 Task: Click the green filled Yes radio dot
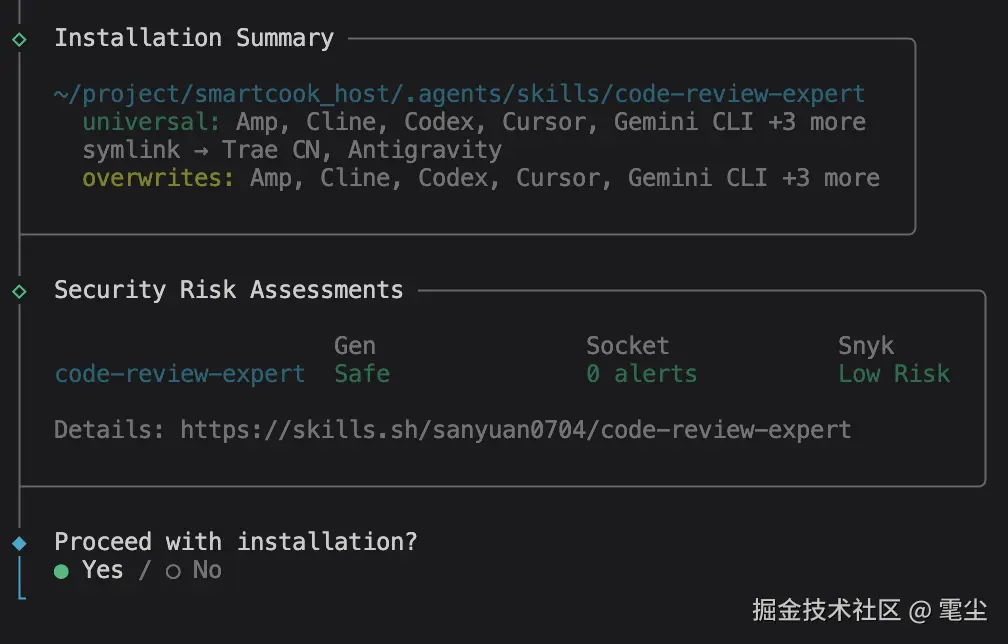(x=62, y=571)
